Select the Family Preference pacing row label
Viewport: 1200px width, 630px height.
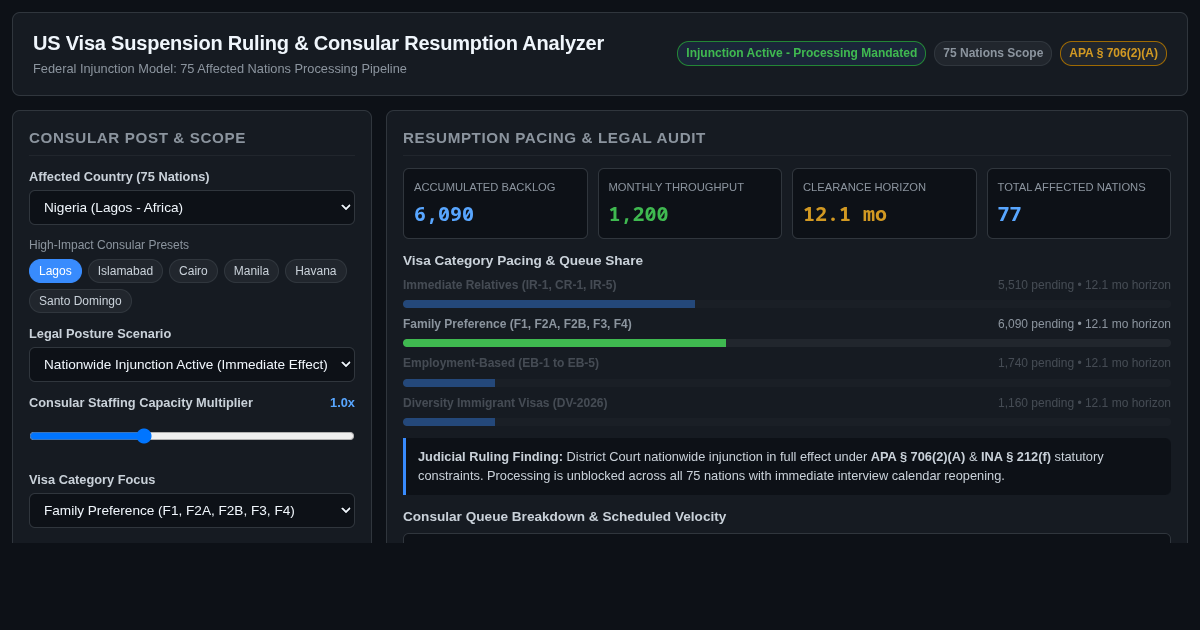coord(517,324)
